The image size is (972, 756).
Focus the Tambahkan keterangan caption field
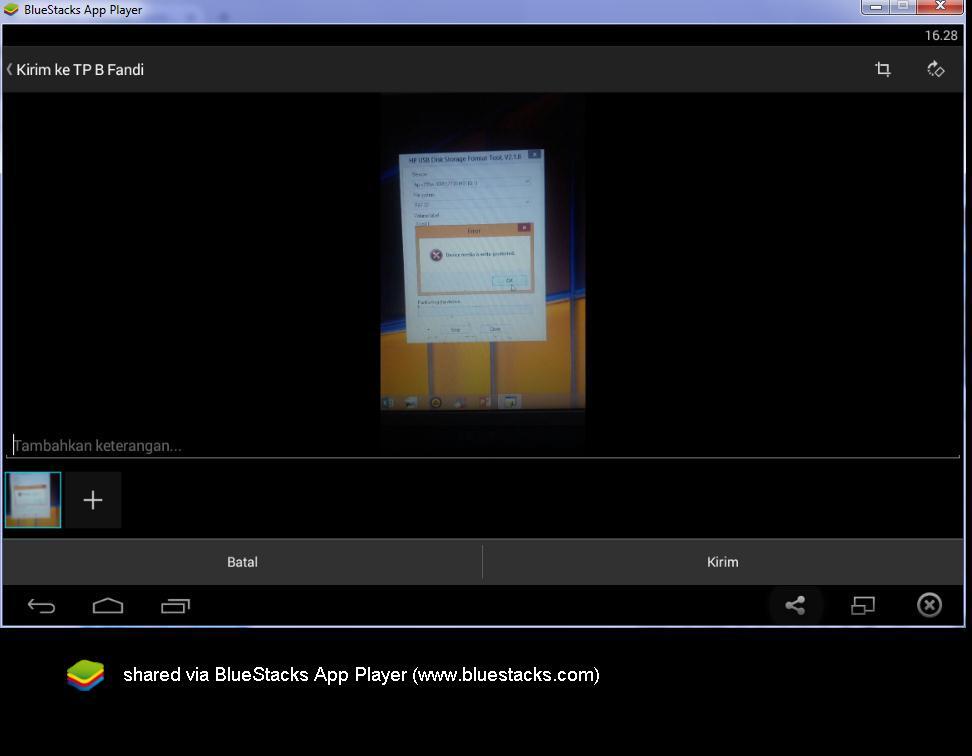tap(482, 446)
